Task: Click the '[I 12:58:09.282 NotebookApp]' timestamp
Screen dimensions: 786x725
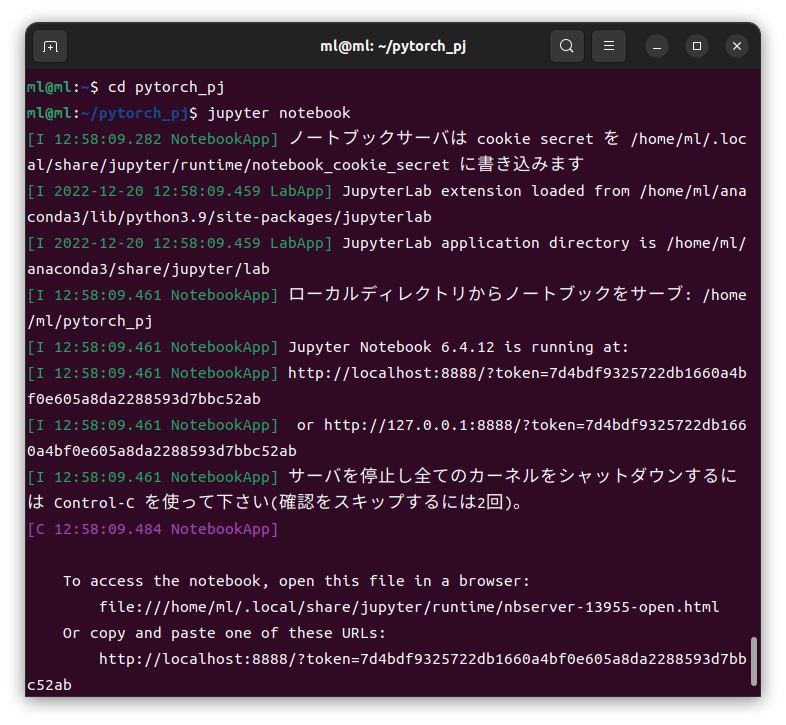Action: 153,139
